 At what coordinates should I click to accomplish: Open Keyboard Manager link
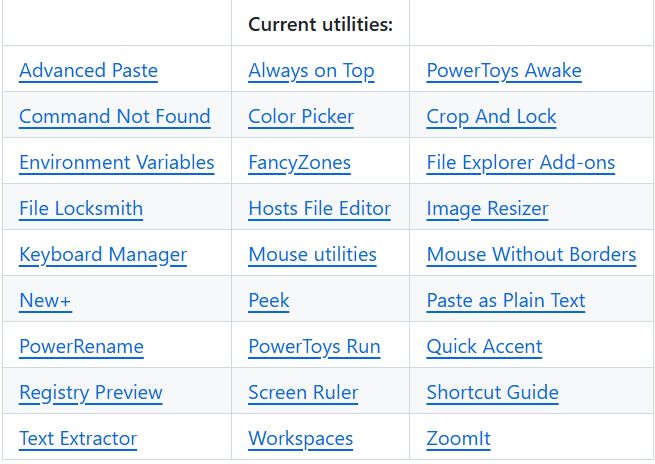(103, 255)
